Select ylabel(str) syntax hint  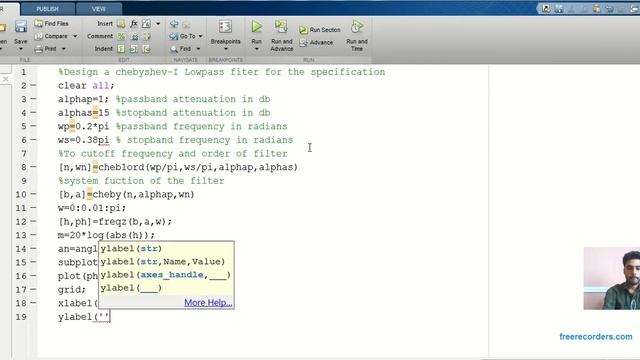coord(131,248)
